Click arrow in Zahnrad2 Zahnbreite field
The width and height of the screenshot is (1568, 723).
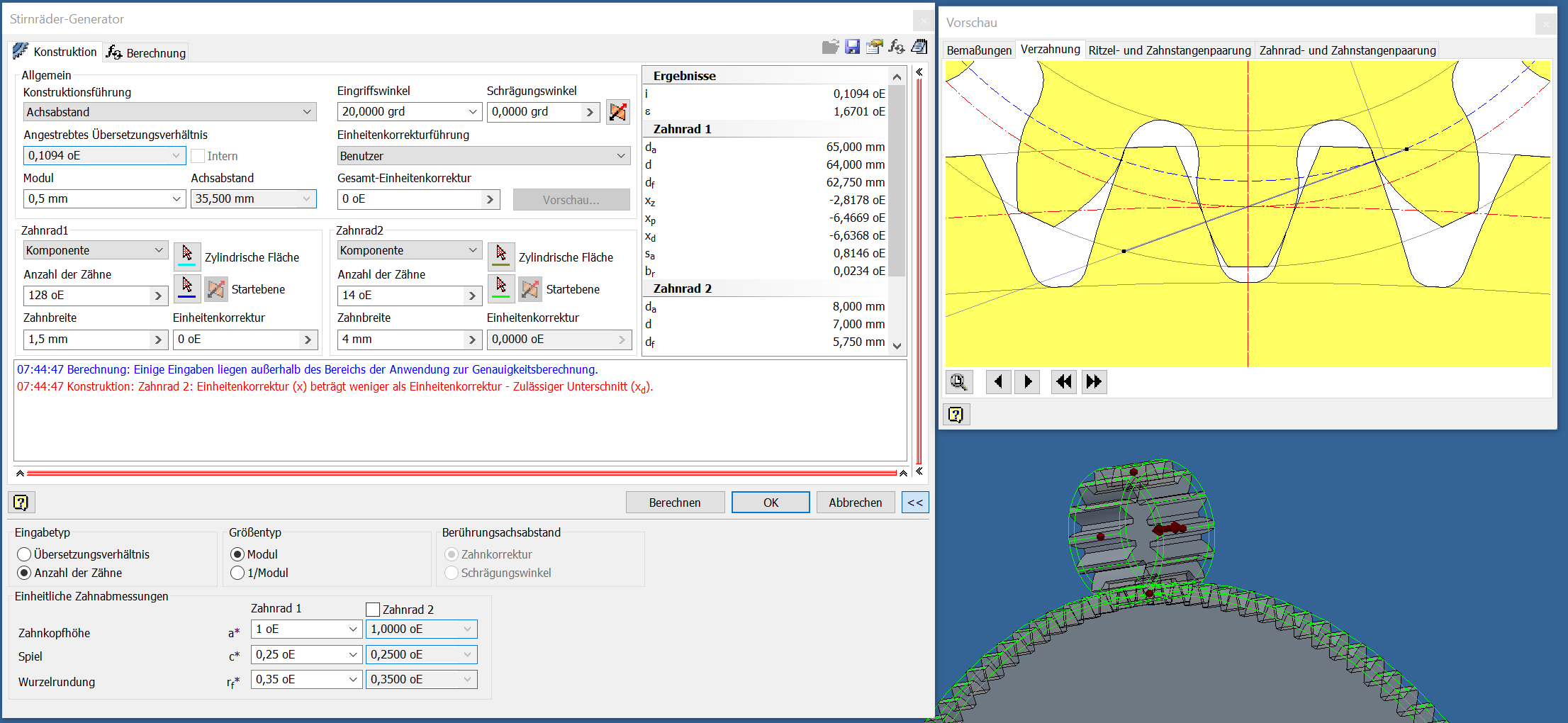[x=472, y=340]
